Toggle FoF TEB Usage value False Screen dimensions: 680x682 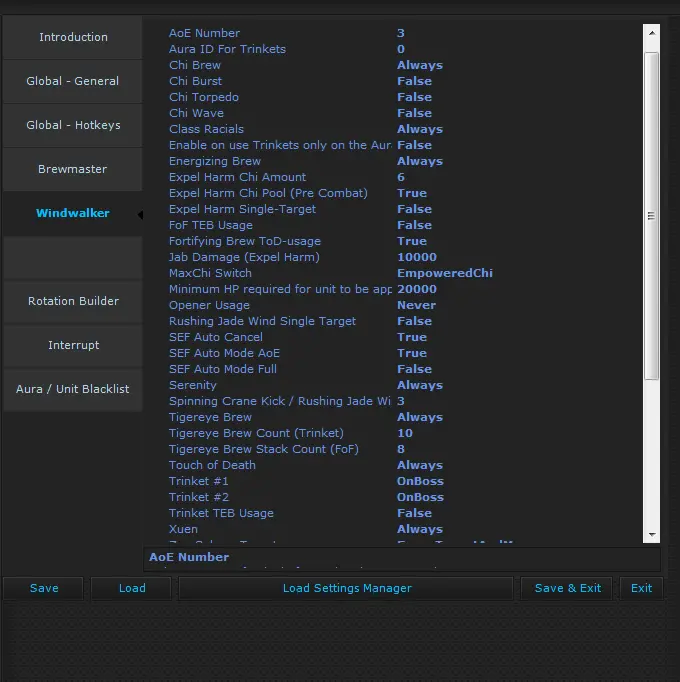point(414,225)
